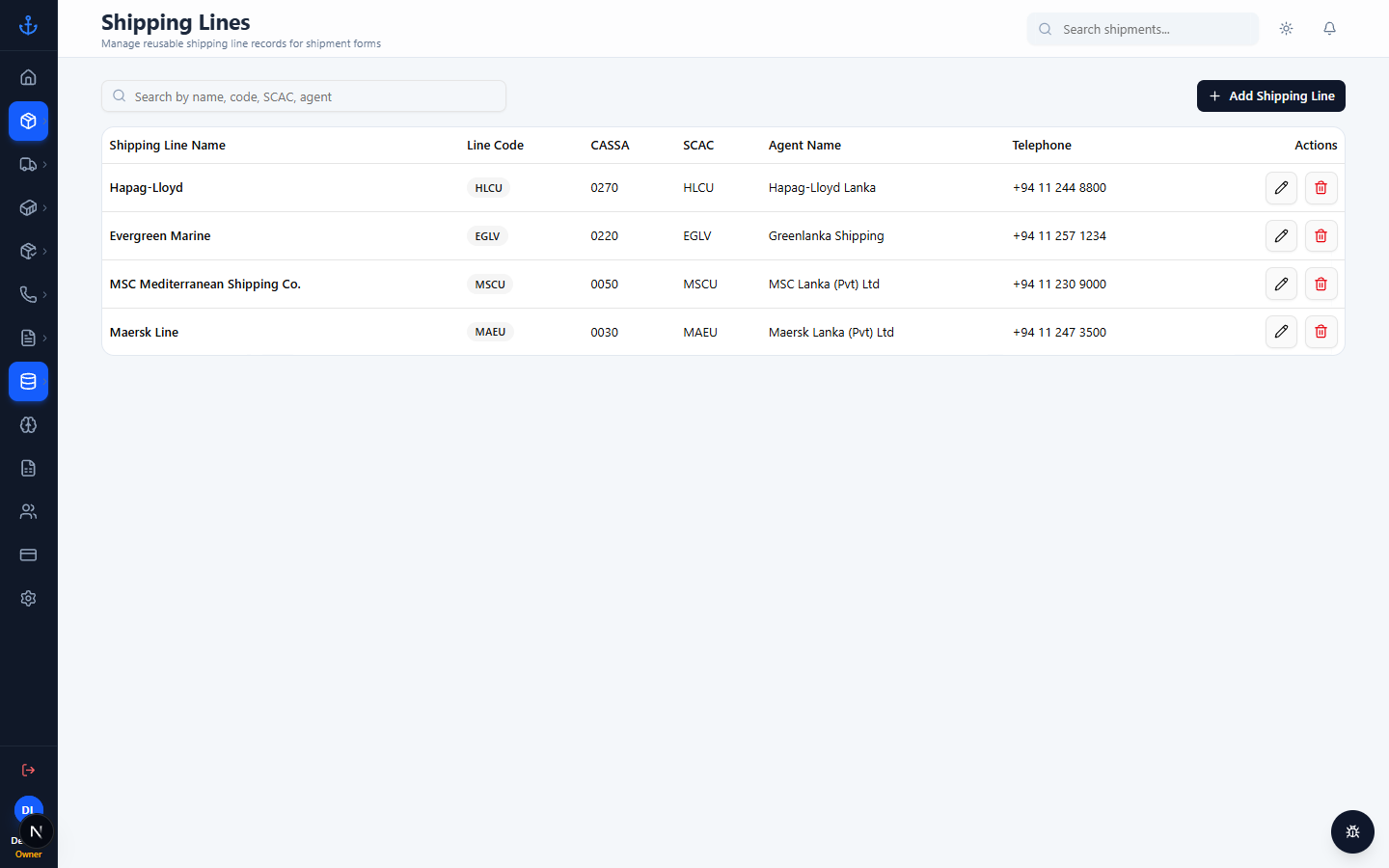The width and height of the screenshot is (1389, 868).
Task: Delete the Hapag-Lloyd shipping line
Action: pos(1321,188)
